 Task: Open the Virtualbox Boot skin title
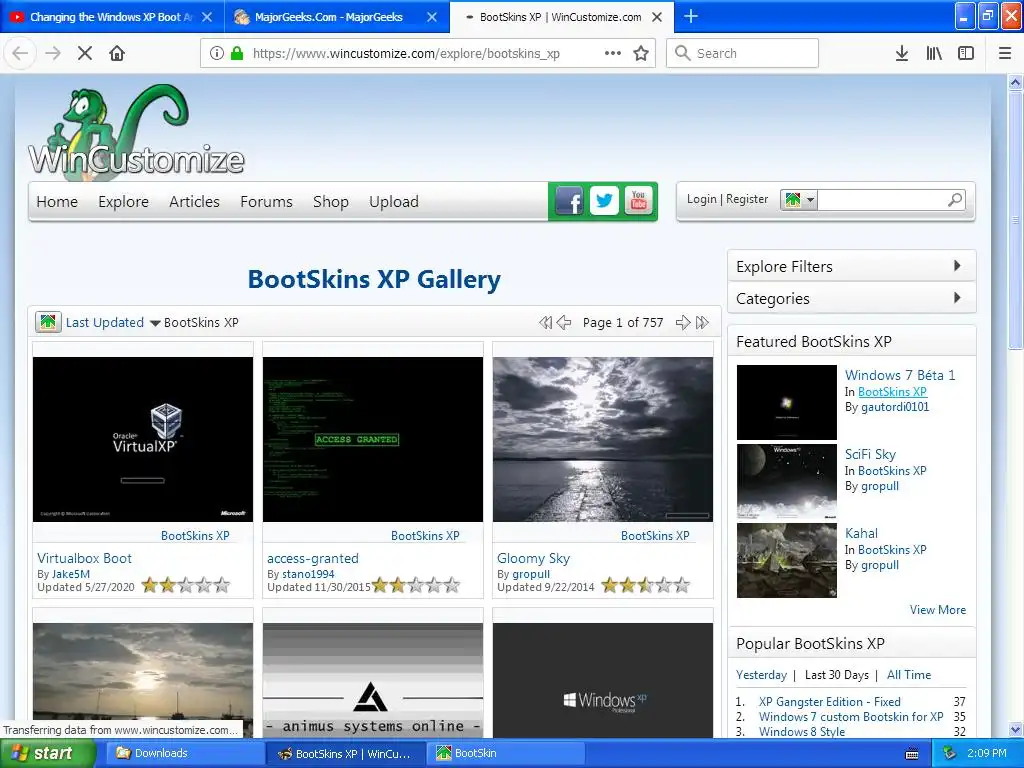(x=84, y=558)
